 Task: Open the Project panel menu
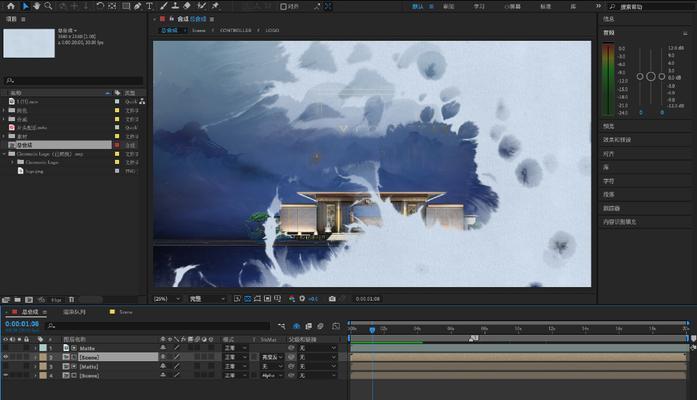tap(24, 19)
